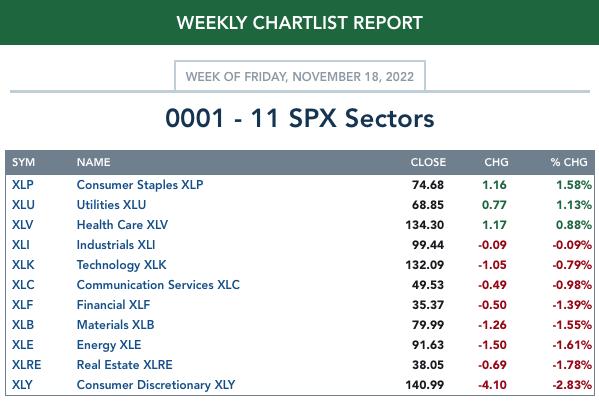This screenshot has width=599, height=403.
Task: Select the XLRE symbol link
Action: (x=26, y=365)
